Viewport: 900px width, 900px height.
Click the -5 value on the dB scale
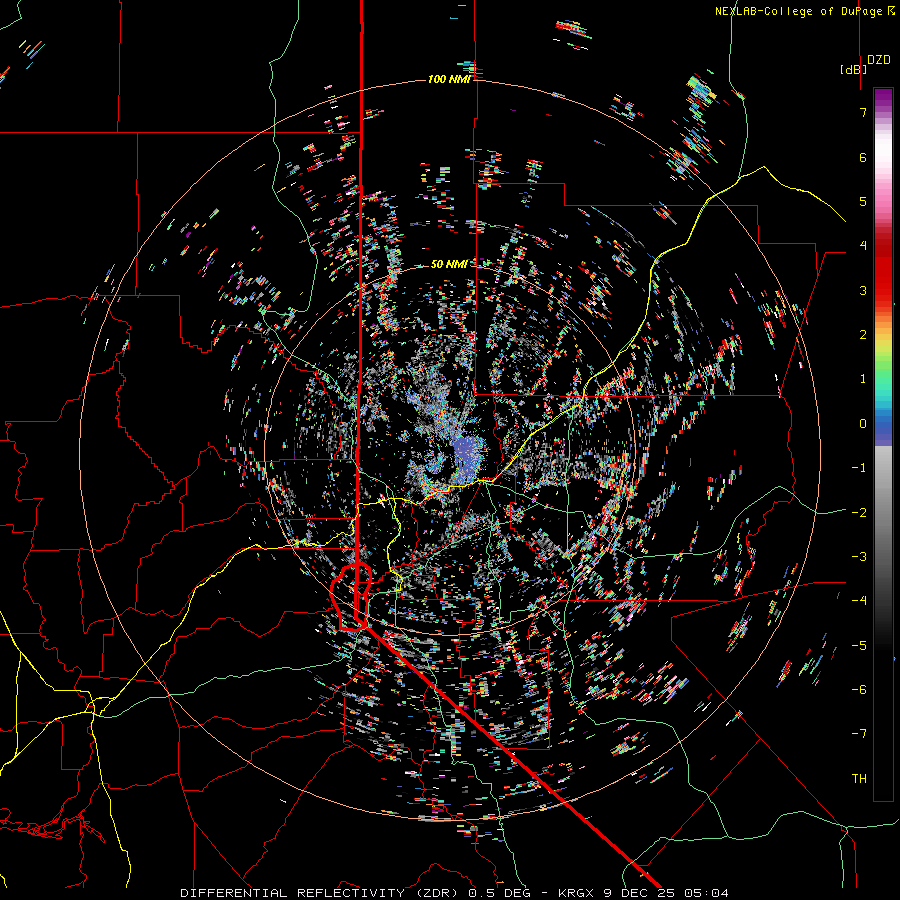click(x=859, y=646)
